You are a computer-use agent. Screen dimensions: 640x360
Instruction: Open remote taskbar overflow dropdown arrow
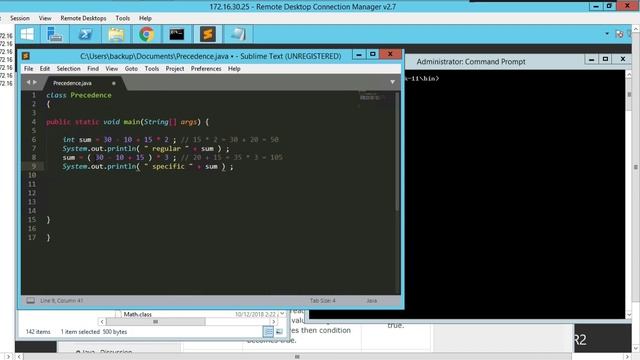point(607,34)
